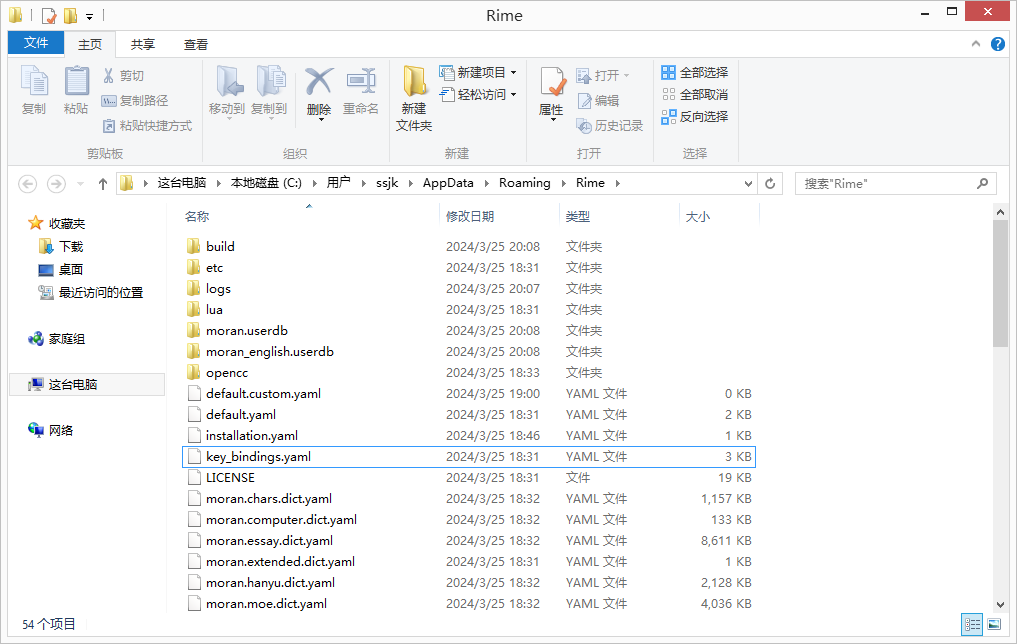Open the Easy access (轻松访问) dropdown
Image resolution: width=1017 pixels, height=644 pixels.
514,94
